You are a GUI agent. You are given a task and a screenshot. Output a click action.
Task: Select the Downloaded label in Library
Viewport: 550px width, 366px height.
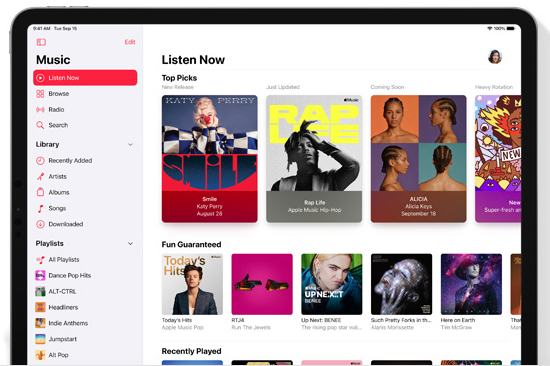pyautogui.click(x=66, y=224)
